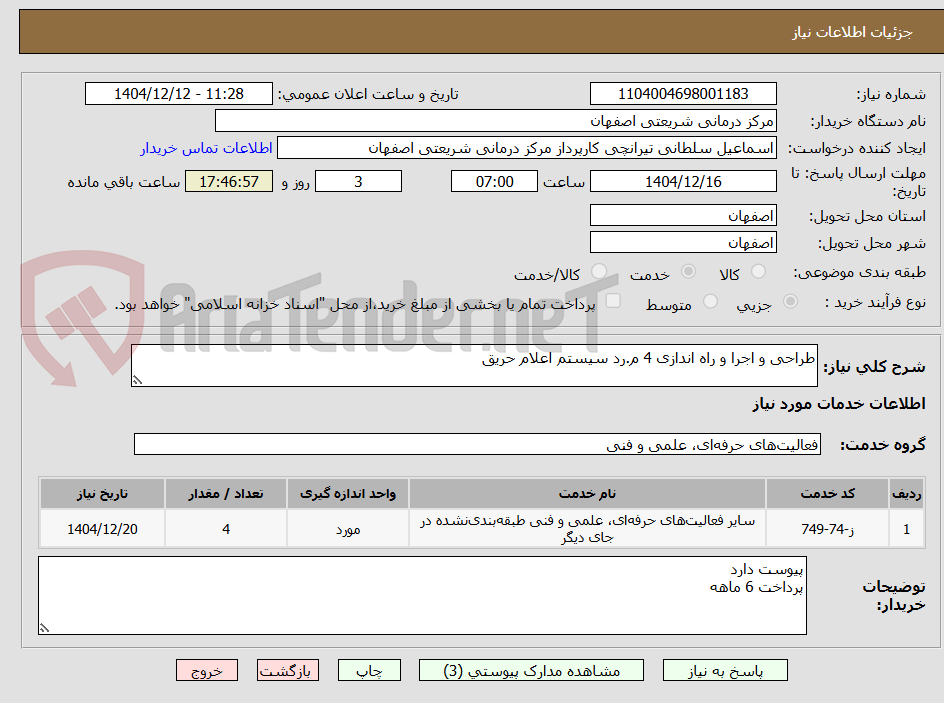The image size is (944, 703).
Task: Click the remaining days field showing 3
Action: coord(358,181)
